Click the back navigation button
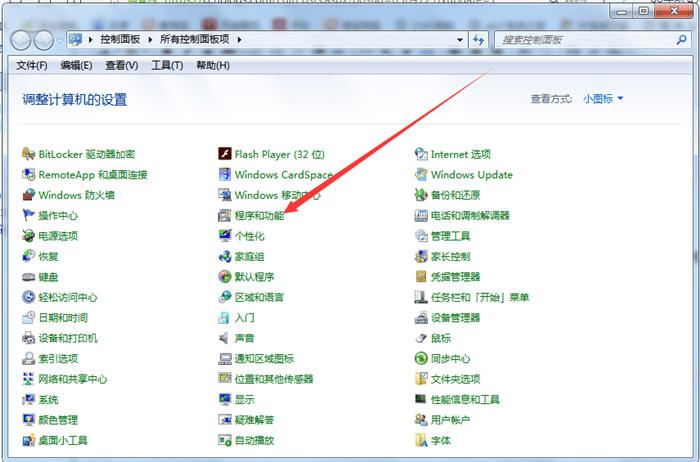This screenshot has width=700, height=462. point(21,41)
